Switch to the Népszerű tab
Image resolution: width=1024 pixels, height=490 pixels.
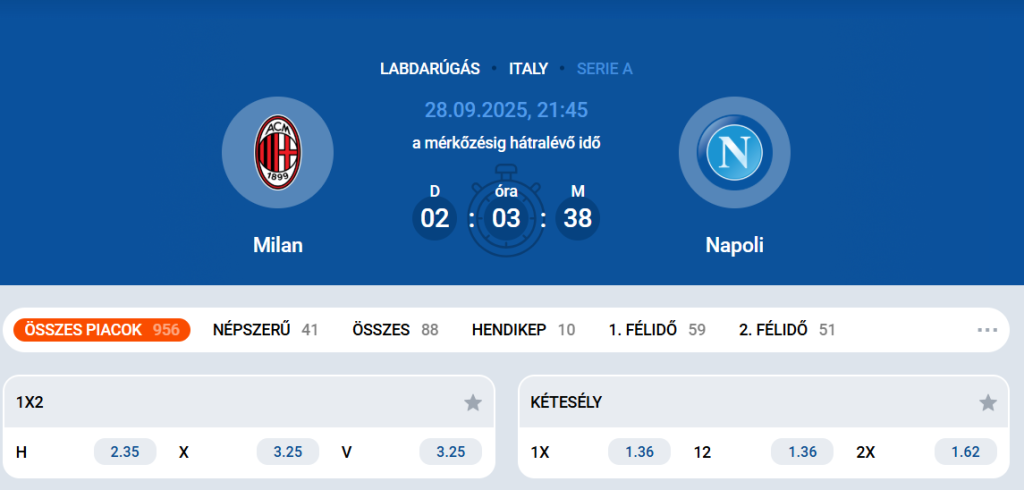[265, 330]
